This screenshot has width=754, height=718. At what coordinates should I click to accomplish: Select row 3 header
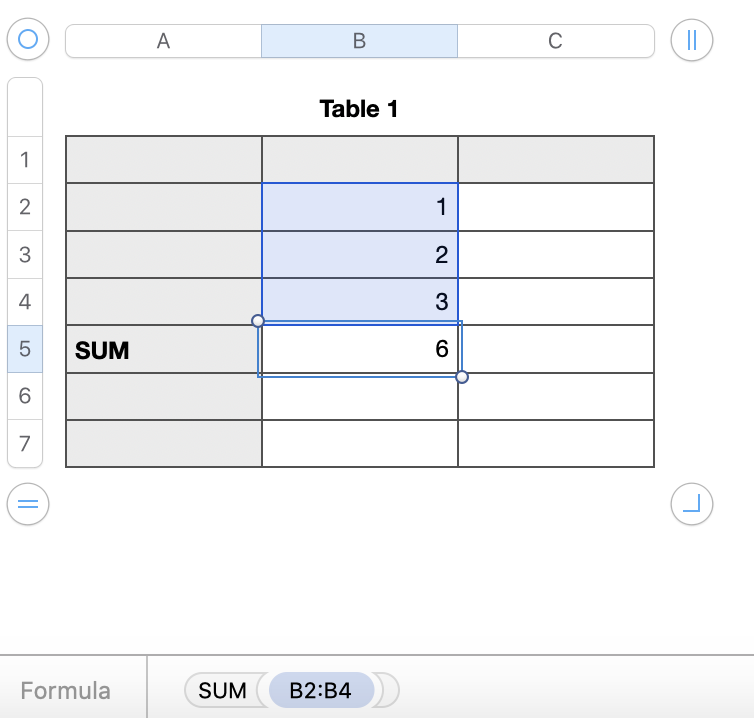(x=25, y=254)
